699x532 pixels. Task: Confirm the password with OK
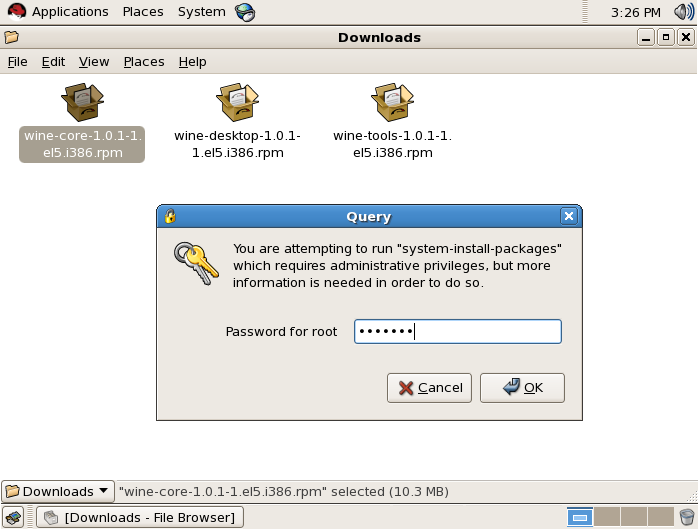[522, 388]
